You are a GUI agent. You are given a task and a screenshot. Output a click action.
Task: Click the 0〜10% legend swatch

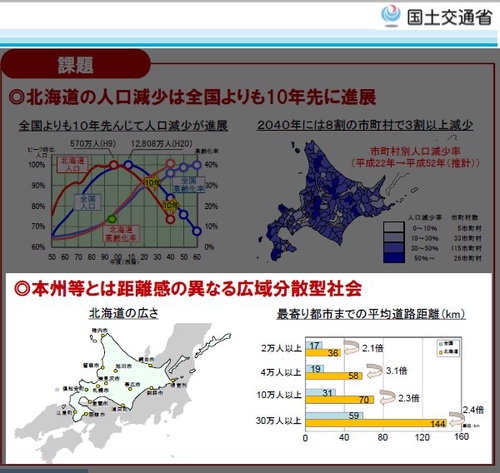pyautogui.click(x=394, y=227)
